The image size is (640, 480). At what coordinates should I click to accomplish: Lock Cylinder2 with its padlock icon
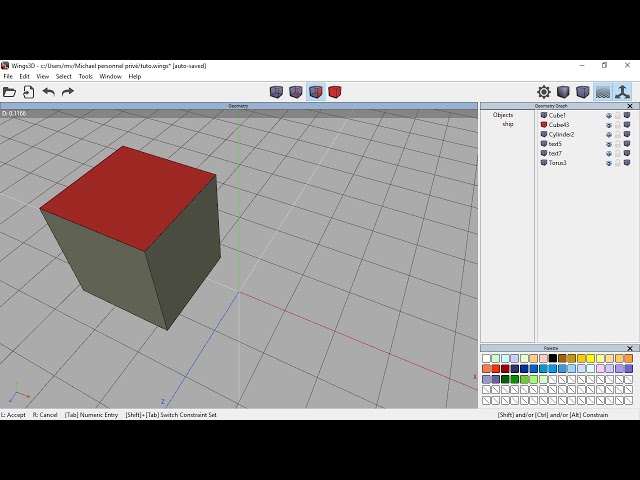pos(618,134)
